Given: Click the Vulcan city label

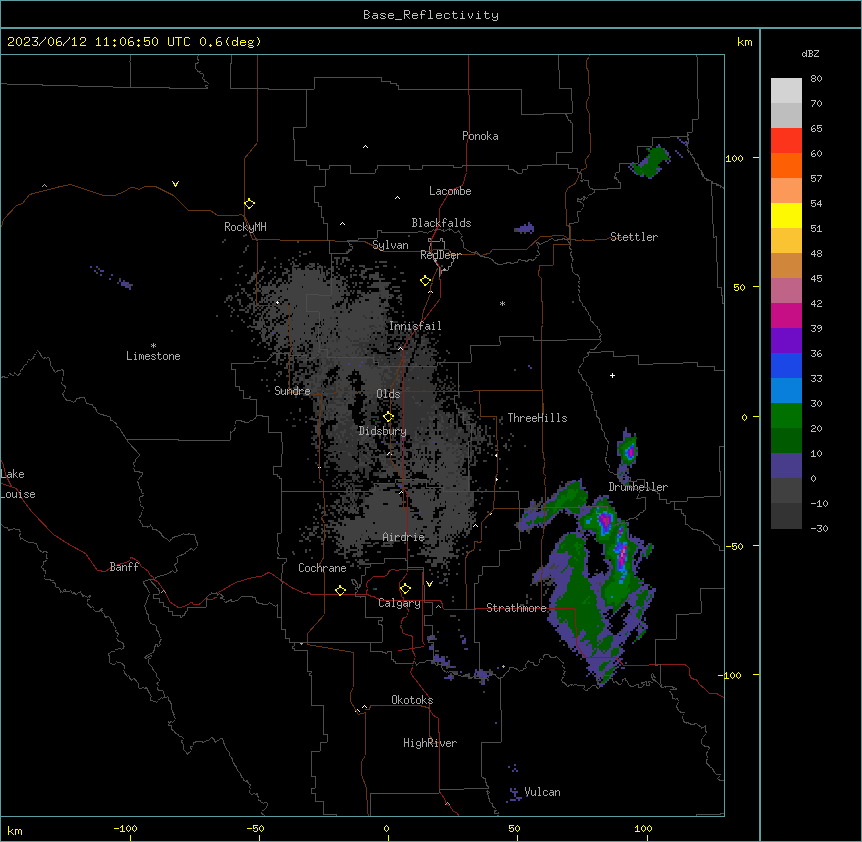Looking at the screenshot, I should click(x=542, y=792).
